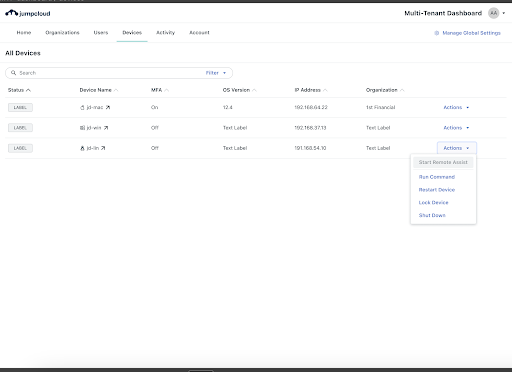Open jd-win via its external link arrow
Viewport: 512px width, 372px height.
click(106, 128)
